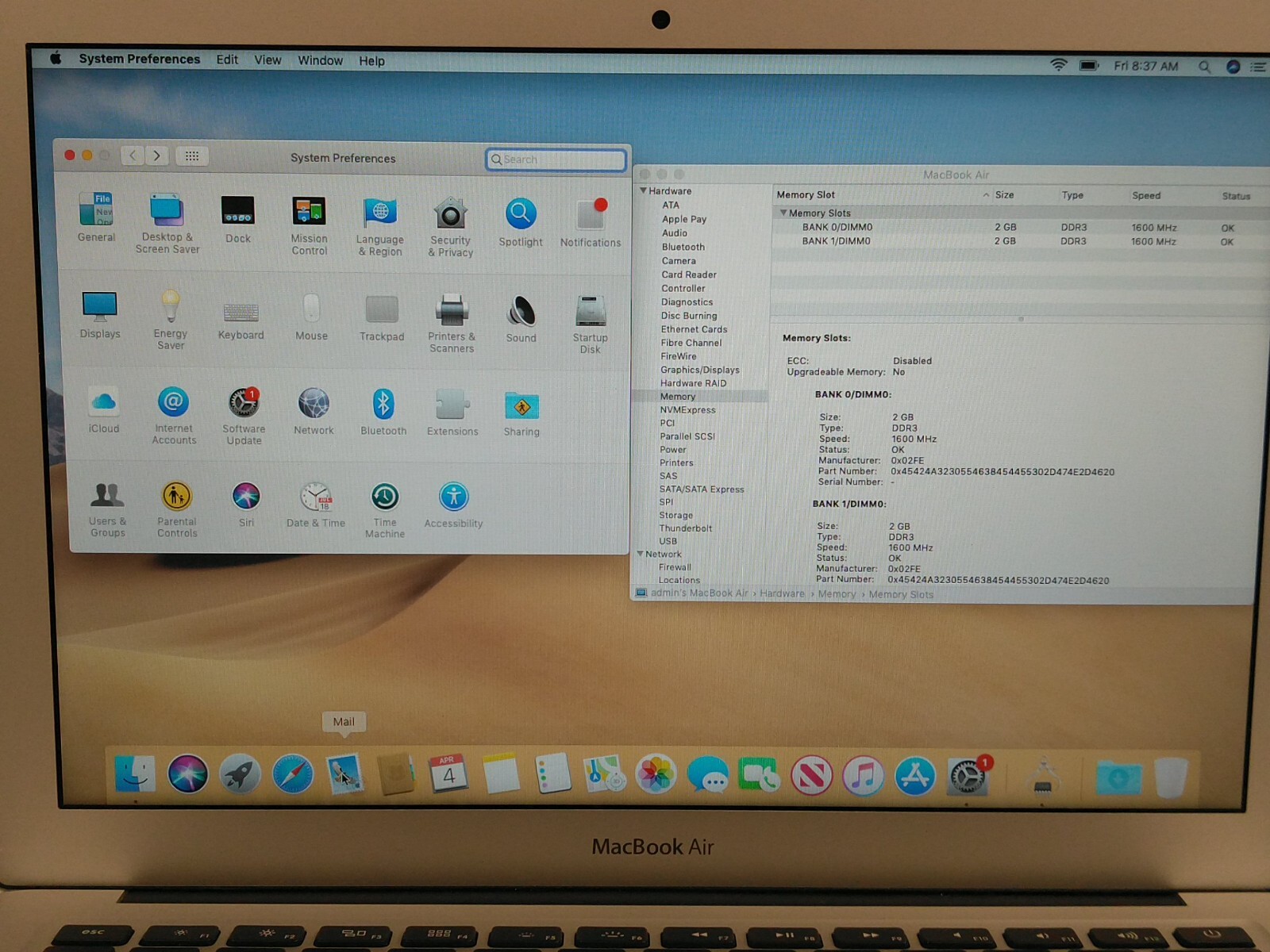The width and height of the screenshot is (1270, 952).
Task: Open the Apple menu
Action: coord(56,58)
